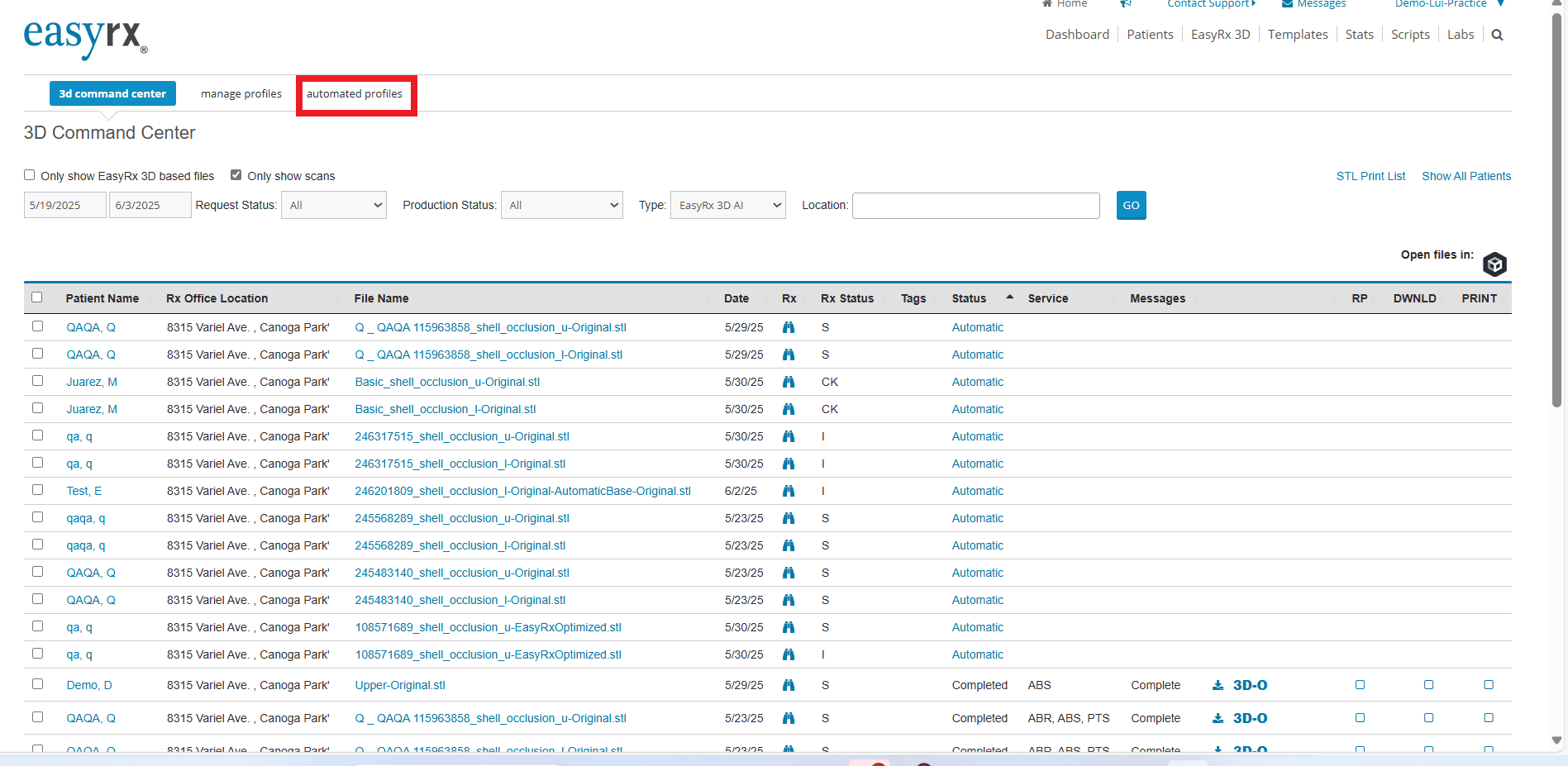Open Upper-Original.stl file link
The image size is (1568, 766).
tap(400, 685)
